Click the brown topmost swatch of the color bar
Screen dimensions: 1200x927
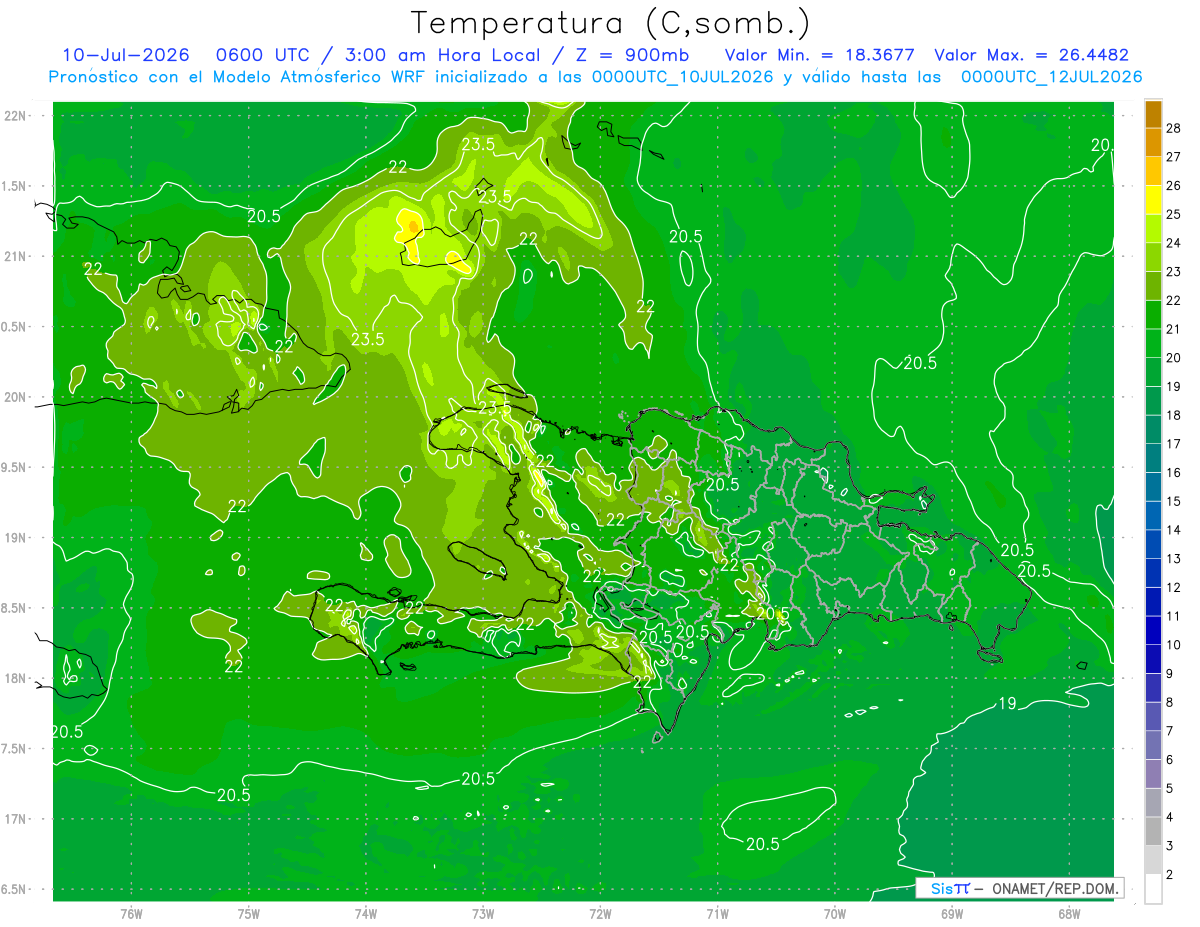[1153, 114]
